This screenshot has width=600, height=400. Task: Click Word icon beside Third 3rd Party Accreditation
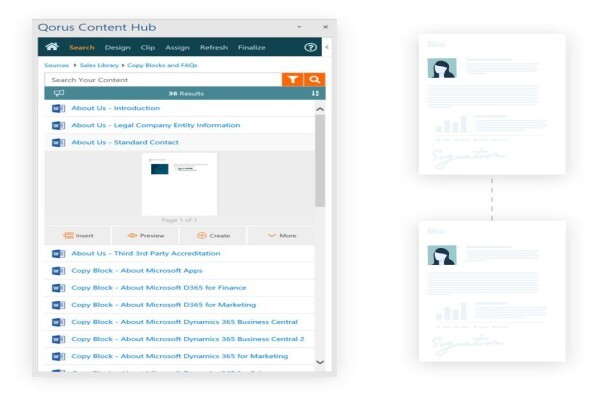[58, 253]
